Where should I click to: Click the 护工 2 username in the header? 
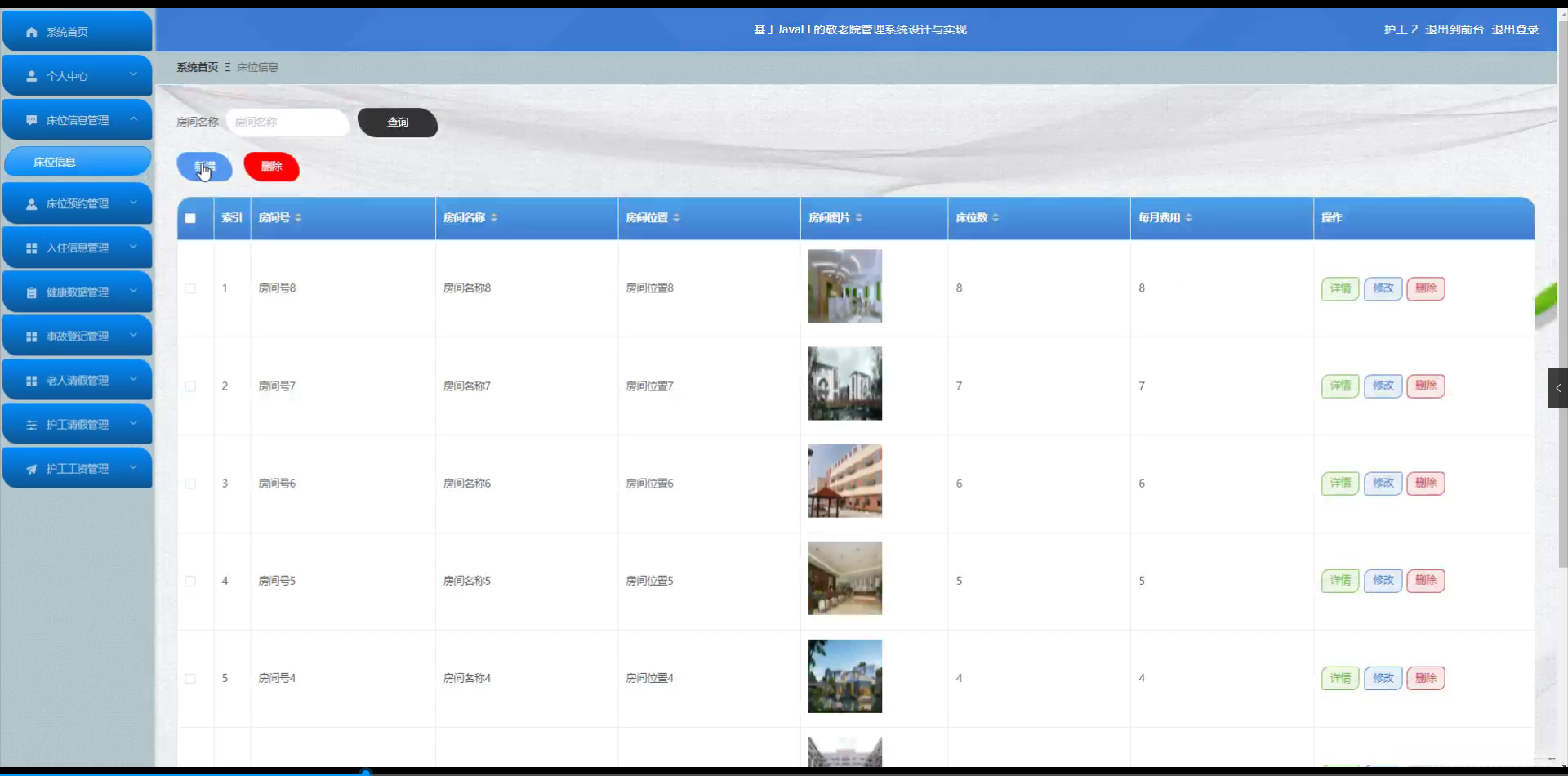(x=1401, y=29)
